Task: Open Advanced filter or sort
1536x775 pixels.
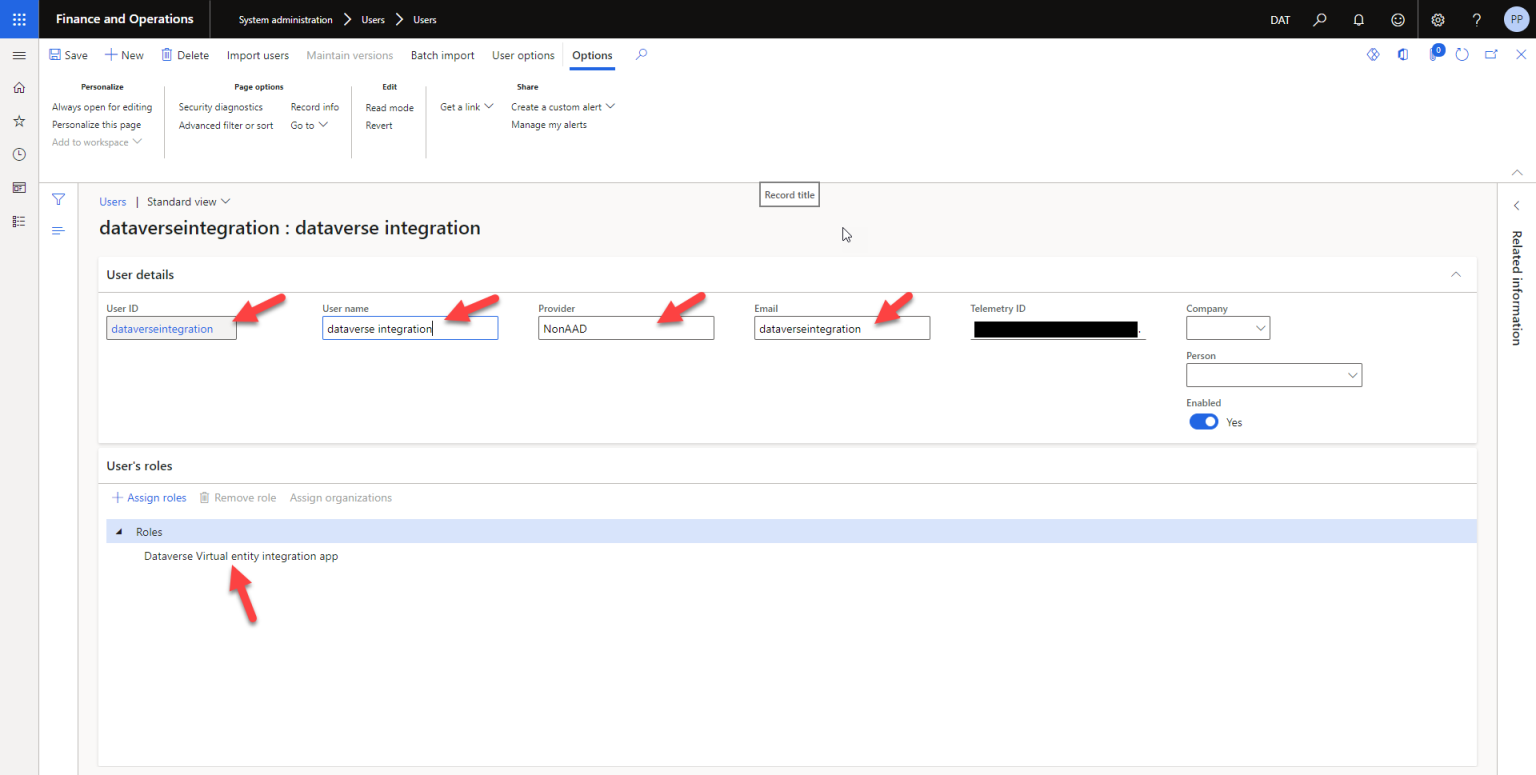Action: point(226,126)
